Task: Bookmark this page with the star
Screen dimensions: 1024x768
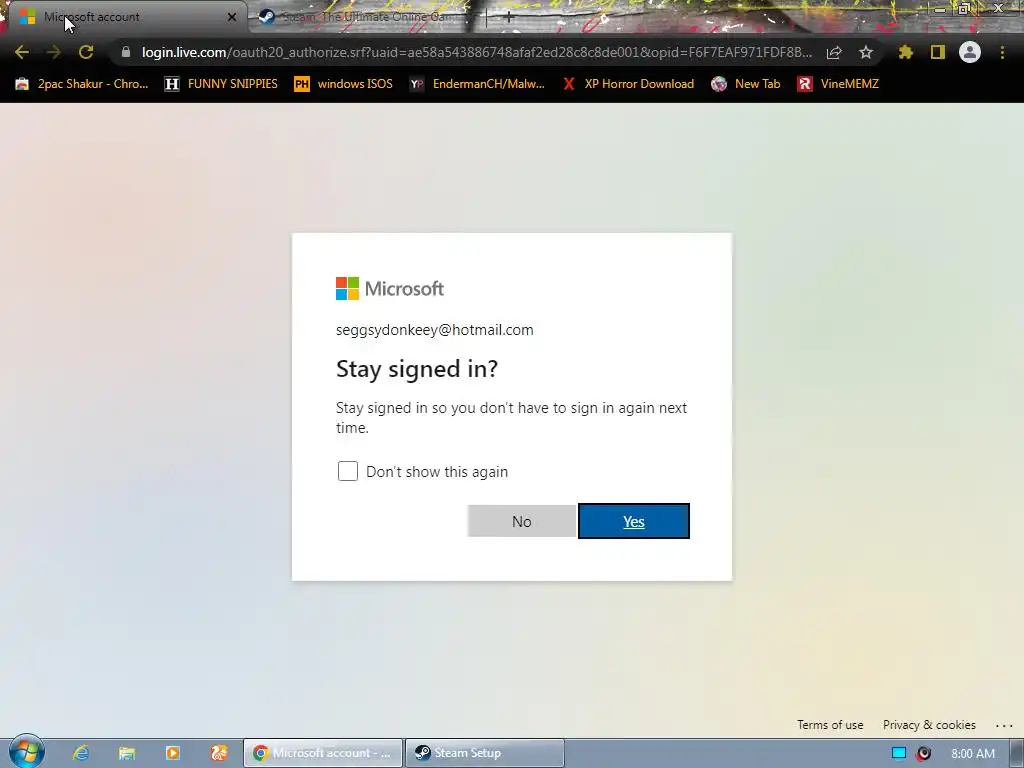Action: pyautogui.click(x=866, y=52)
